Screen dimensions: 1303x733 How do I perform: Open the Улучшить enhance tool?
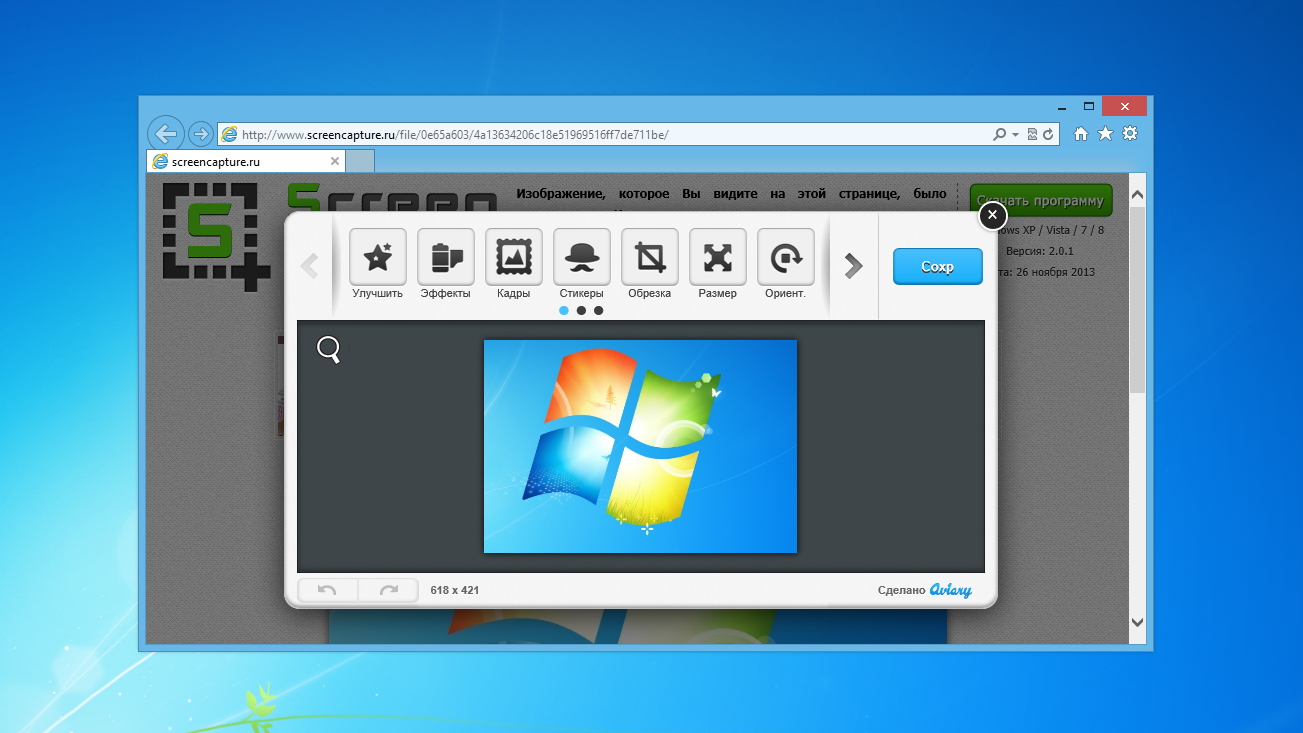click(377, 264)
